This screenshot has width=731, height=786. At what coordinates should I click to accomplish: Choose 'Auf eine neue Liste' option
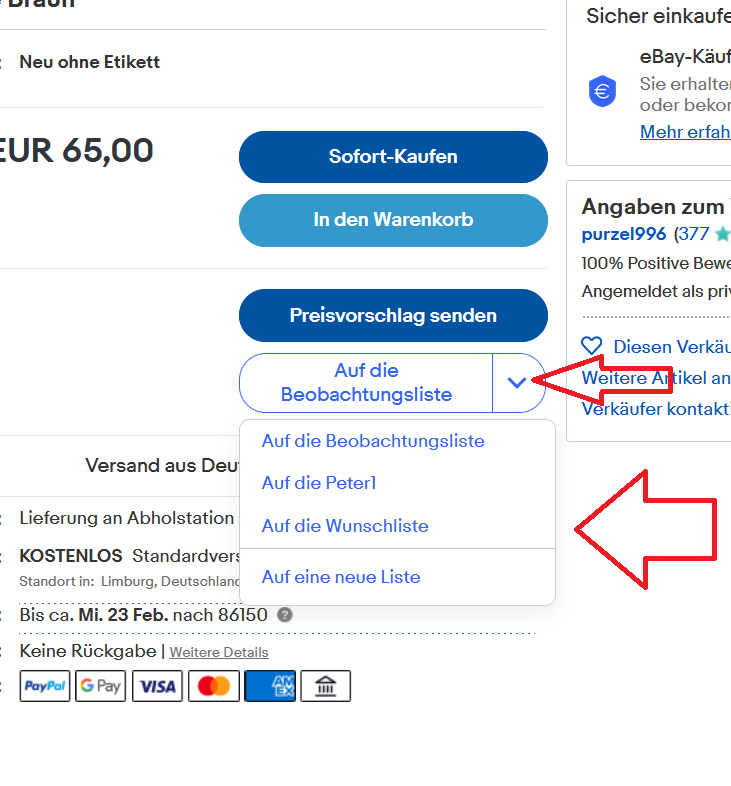pyautogui.click(x=341, y=577)
